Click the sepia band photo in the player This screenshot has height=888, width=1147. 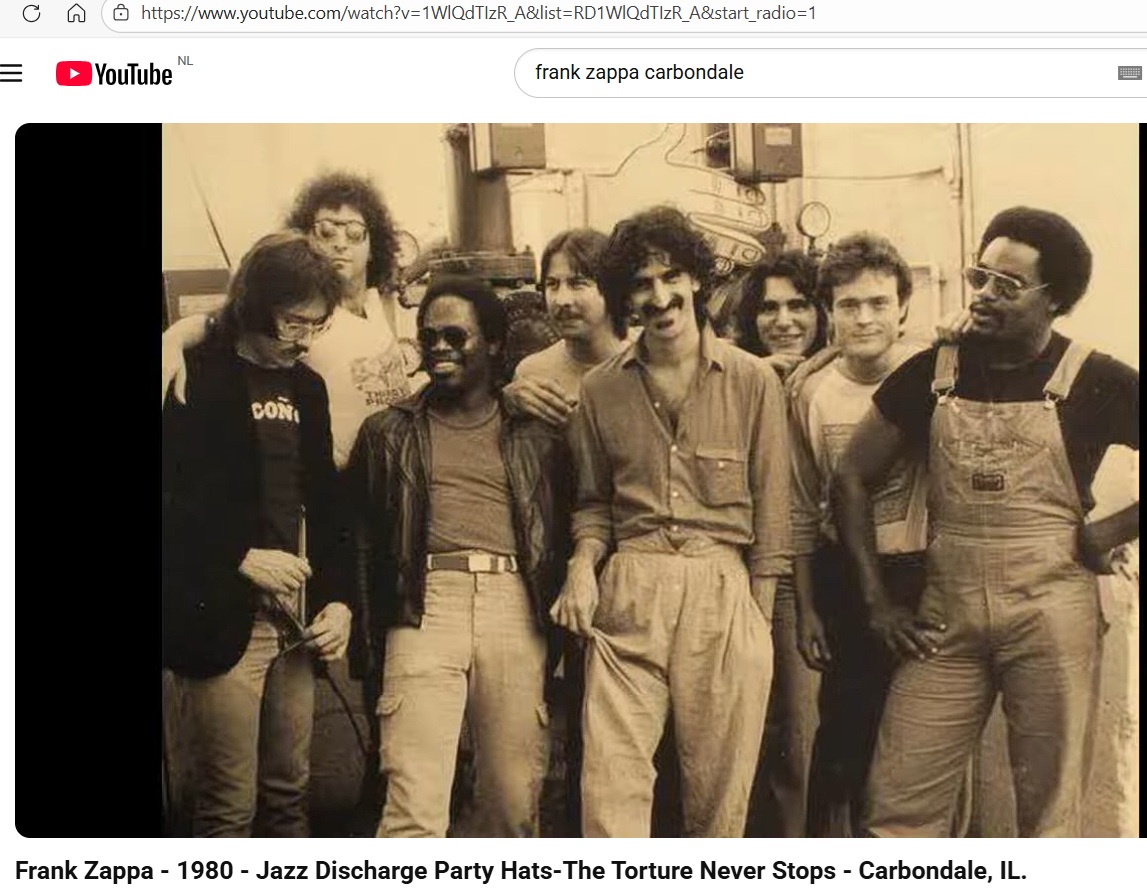650,480
